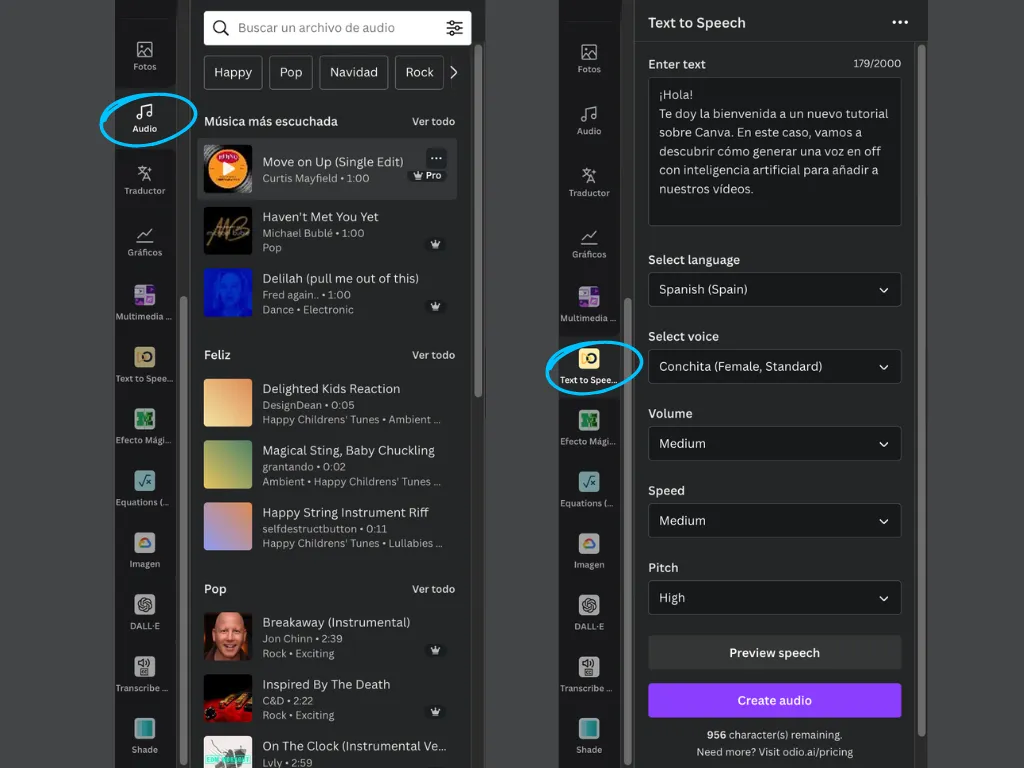Viewport: 1024px width, 768px height.
Task: Click the purple Create audio button
Action: point(775,700)
